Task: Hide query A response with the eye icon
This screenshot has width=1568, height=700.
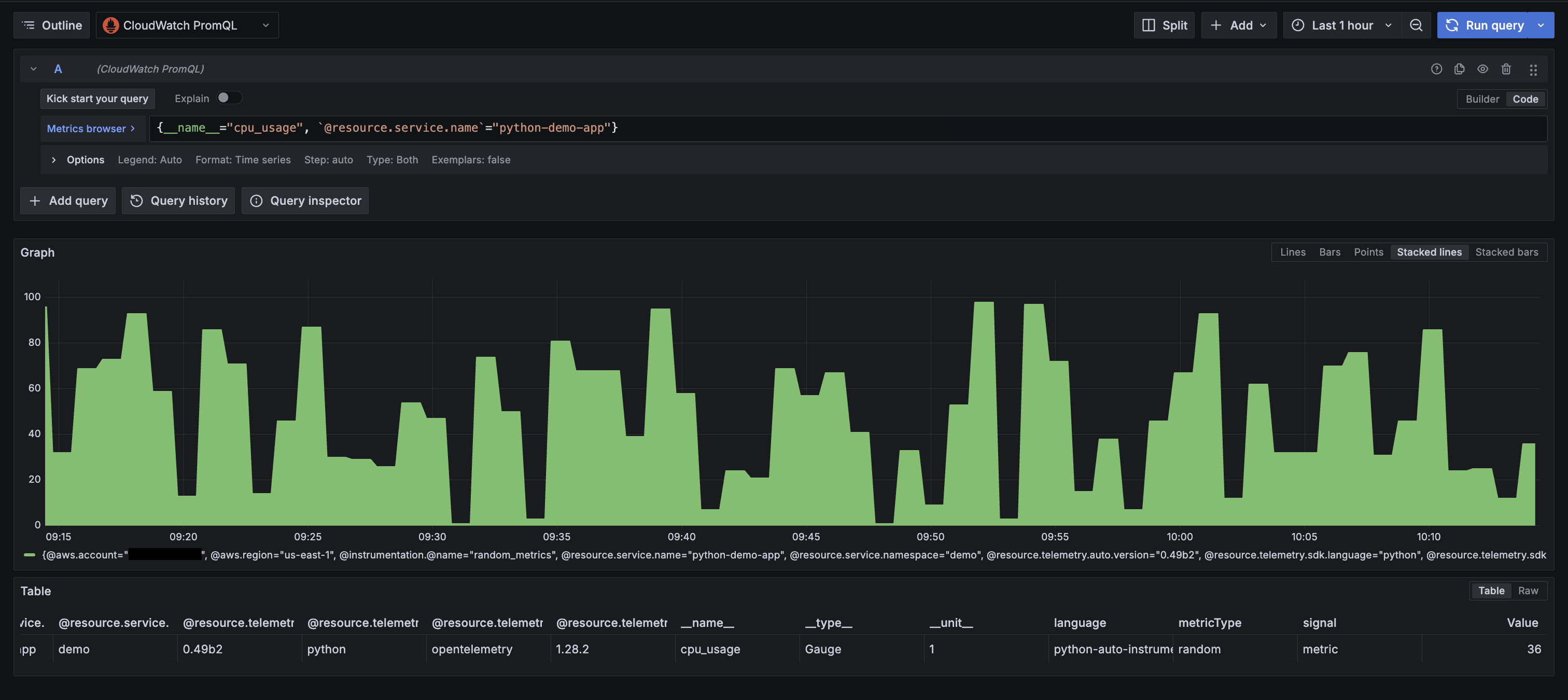Action: [x=1482, y=69]
